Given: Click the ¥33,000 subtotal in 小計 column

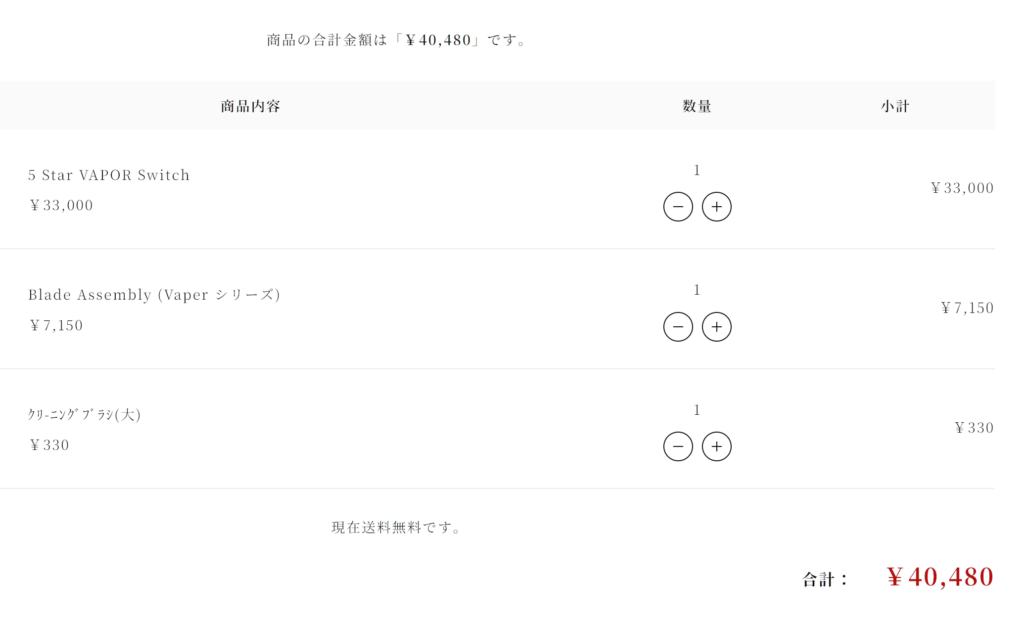Looking at the screenshot, I should tap(962, 188).
